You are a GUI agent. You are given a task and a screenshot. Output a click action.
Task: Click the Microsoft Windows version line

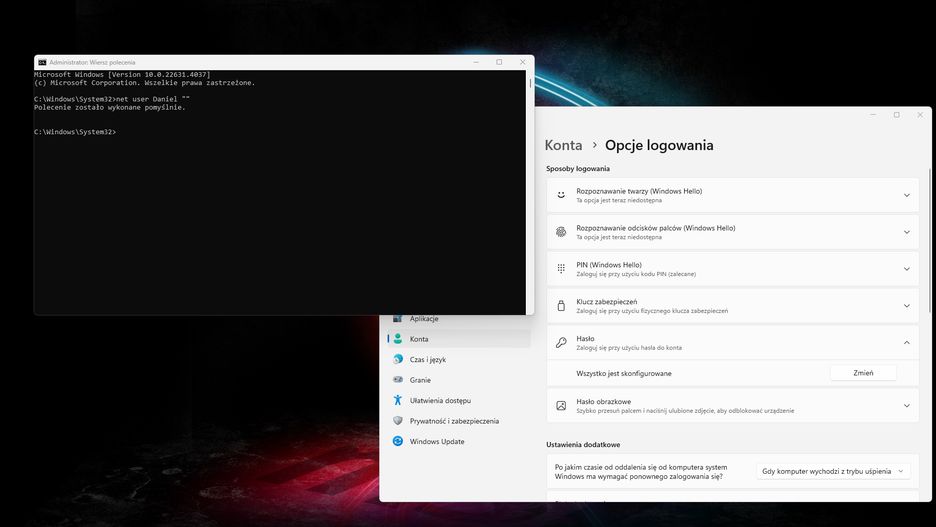pos(122,75)
